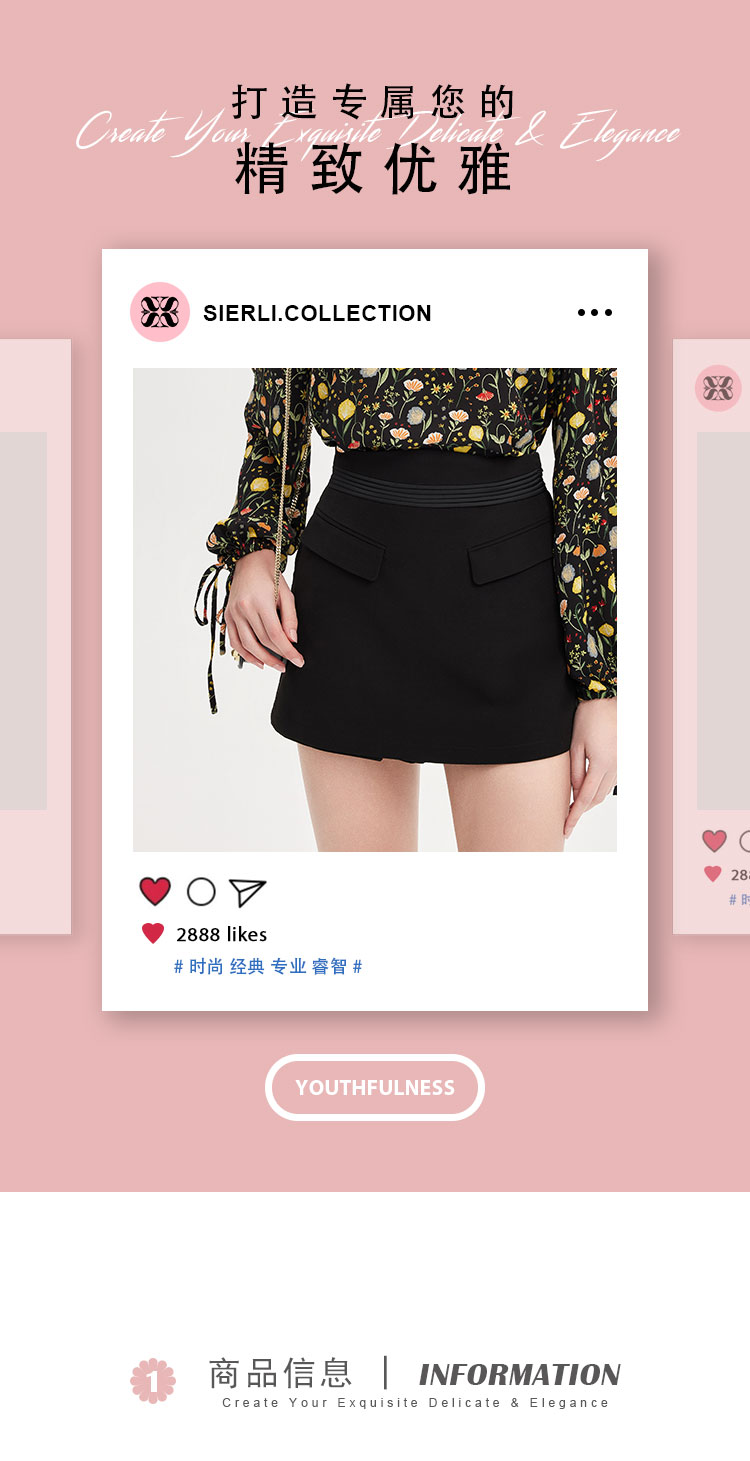Click the red heart like icon
750x1461 pixels.
(155, 891)
